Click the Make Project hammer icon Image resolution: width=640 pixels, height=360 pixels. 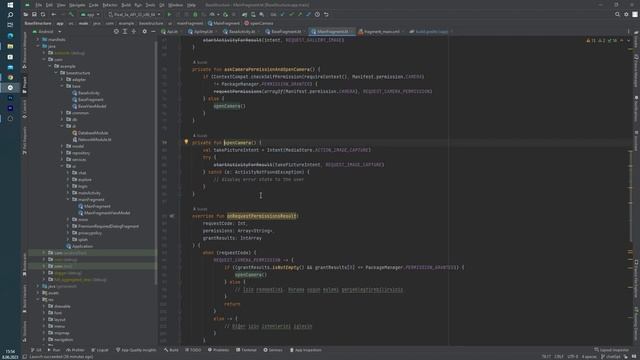(71, 14)
